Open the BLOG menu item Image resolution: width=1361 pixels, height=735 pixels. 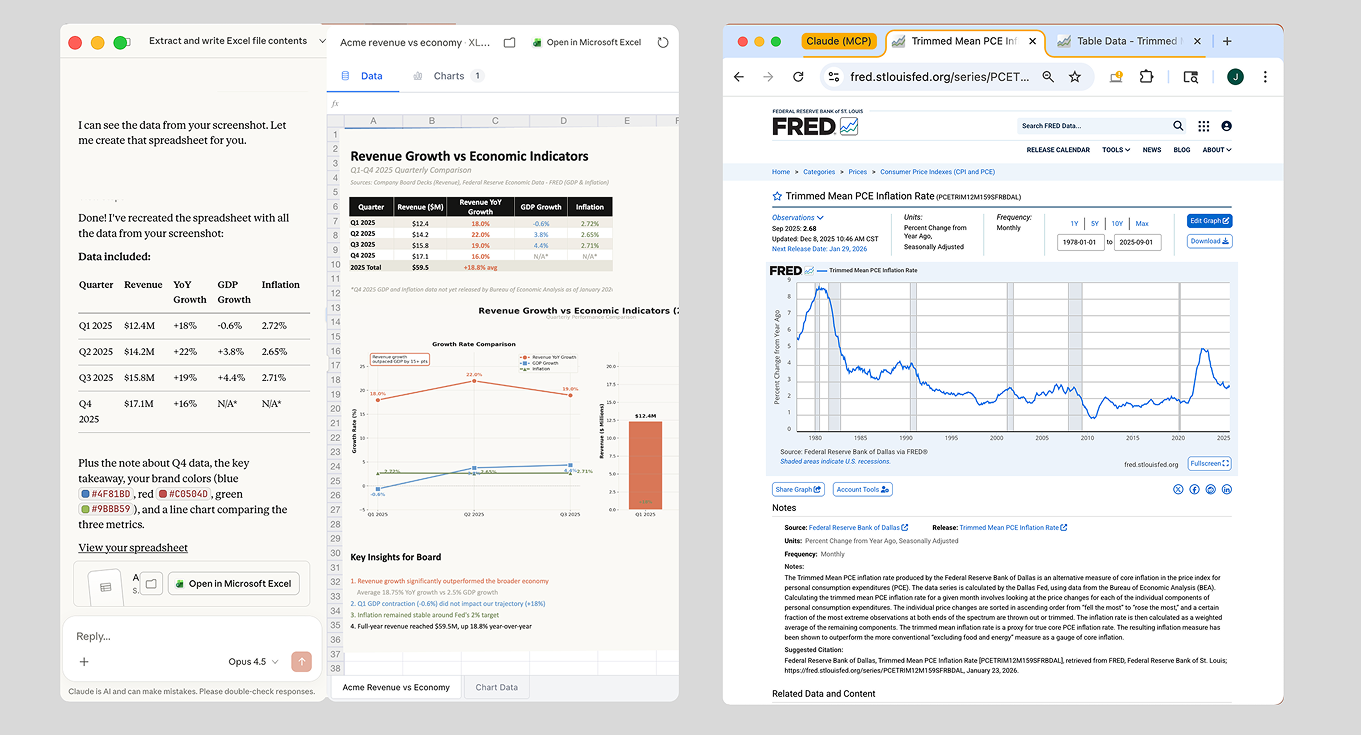click(x=1182, y=150)
